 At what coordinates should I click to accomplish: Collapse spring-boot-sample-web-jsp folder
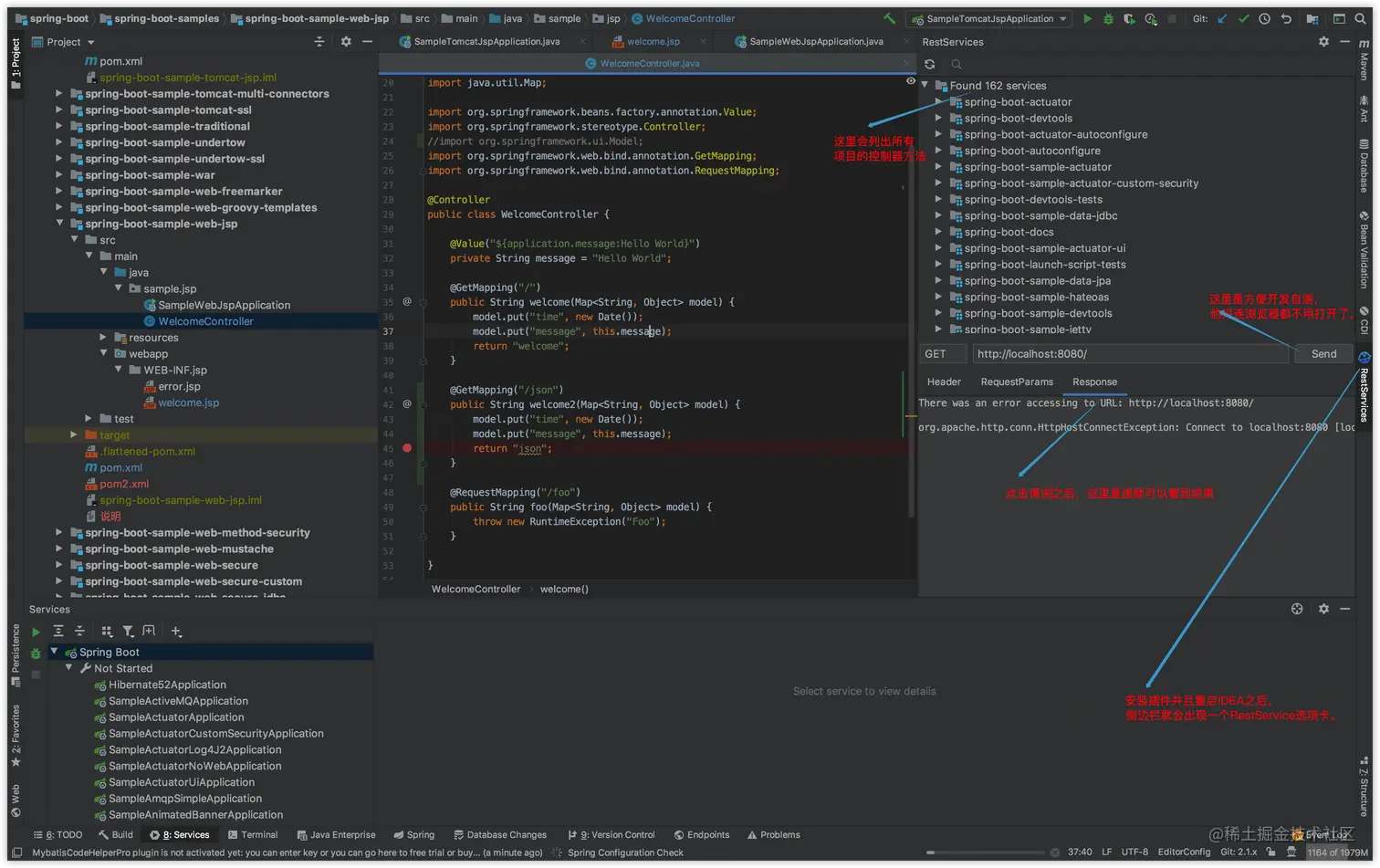pyautogui.click(x=60, y=224)
